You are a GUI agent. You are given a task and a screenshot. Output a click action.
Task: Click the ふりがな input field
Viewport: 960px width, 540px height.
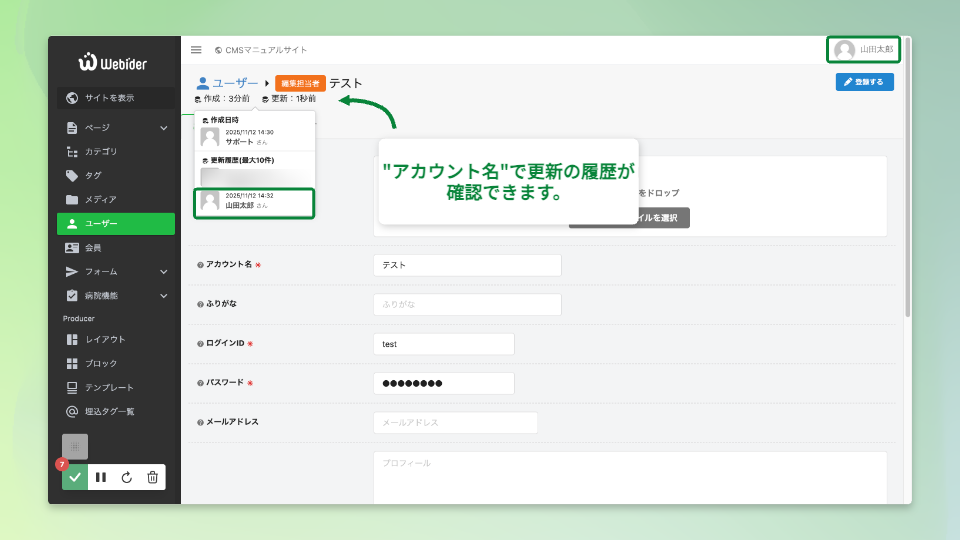click(x=467, y=304)
